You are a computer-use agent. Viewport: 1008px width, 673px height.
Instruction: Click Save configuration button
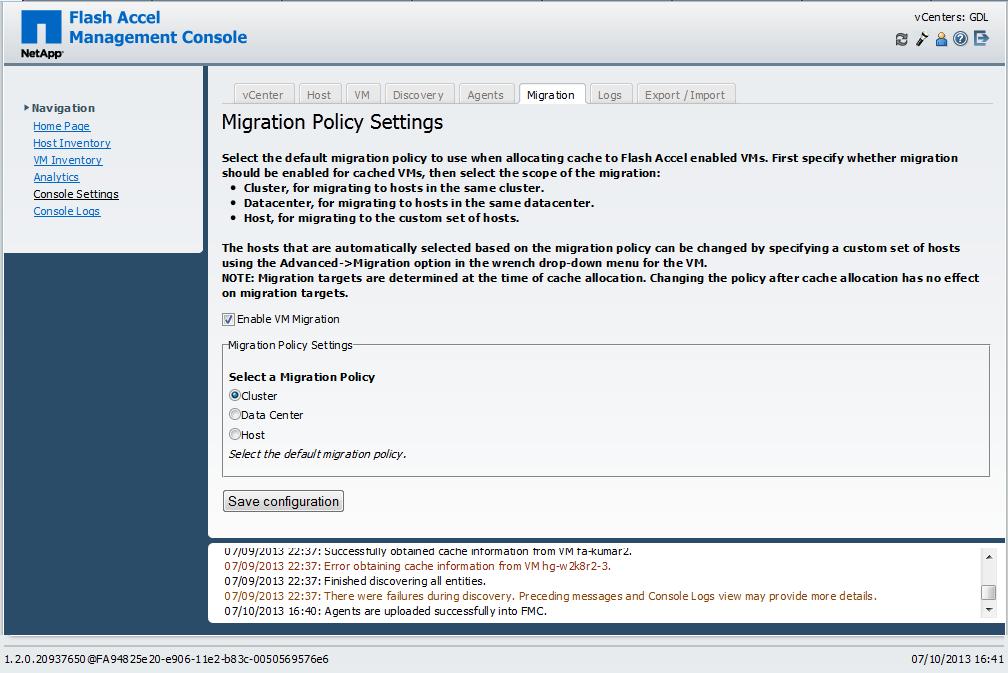tap(284, 501)
